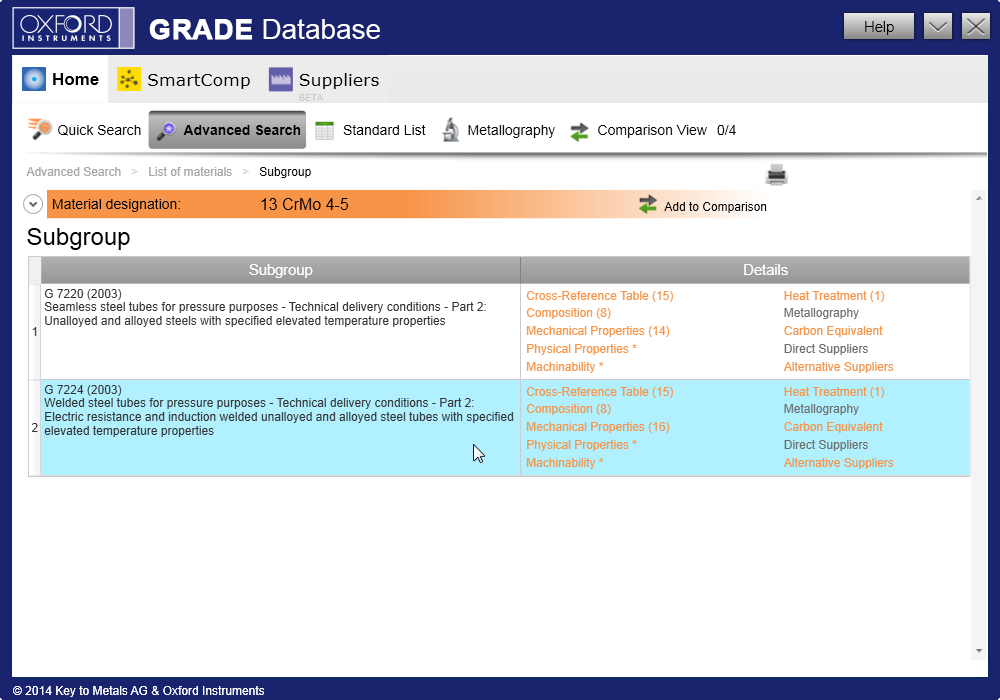Click the Advanced Search magnifier icon

(x=166, y=130)
